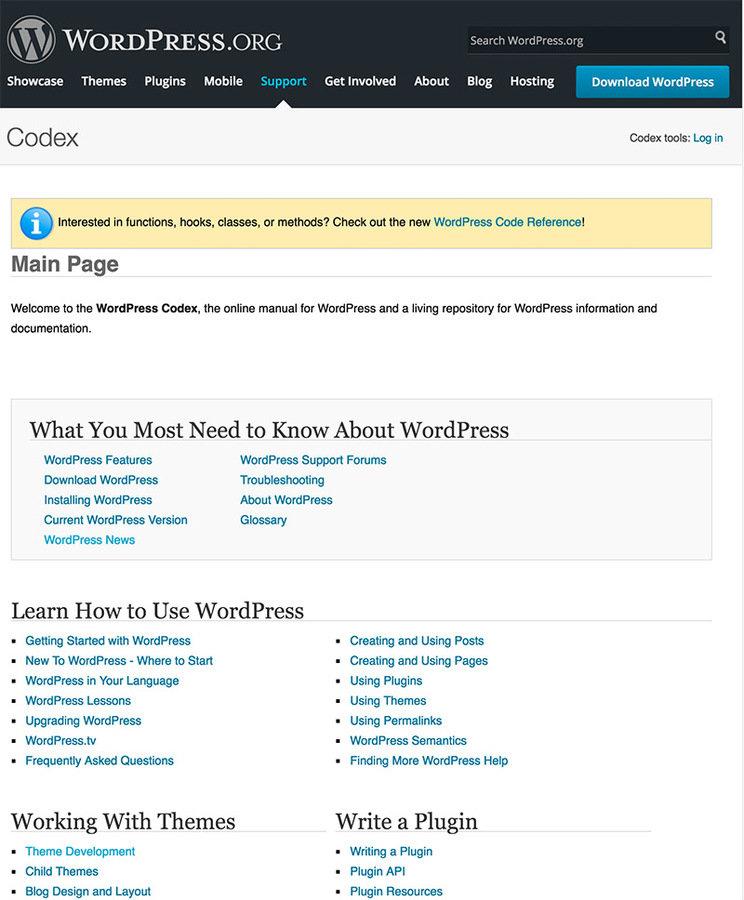Open the Mobile menu item
The height and width of the screenshot is (900, 744).
click(x=223, y=81)
